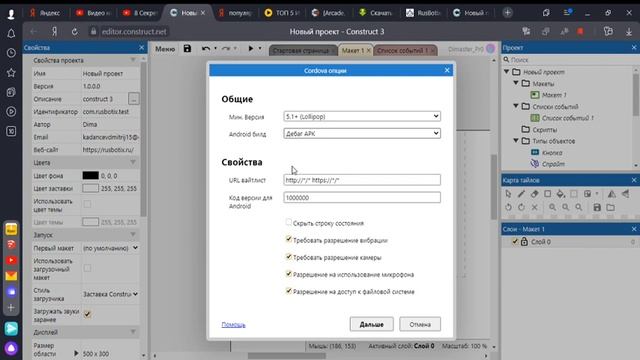Select the pencil tool in tilemap bar
This screenshot has height=360, width=640.
pos(521,194)
